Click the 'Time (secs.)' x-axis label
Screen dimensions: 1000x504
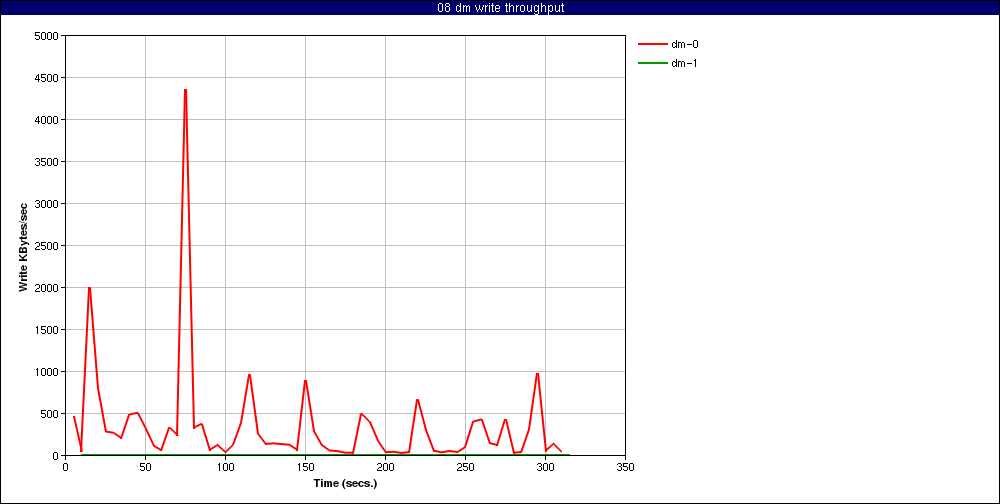pos(346,483)
